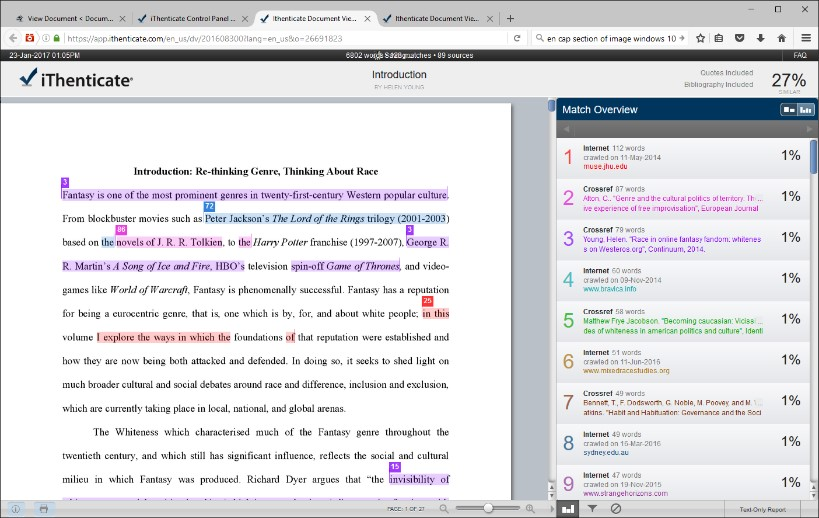
Task: Open the excluded sources circle-slash icon
Action: pyautogui.click(x=616, y=508)
